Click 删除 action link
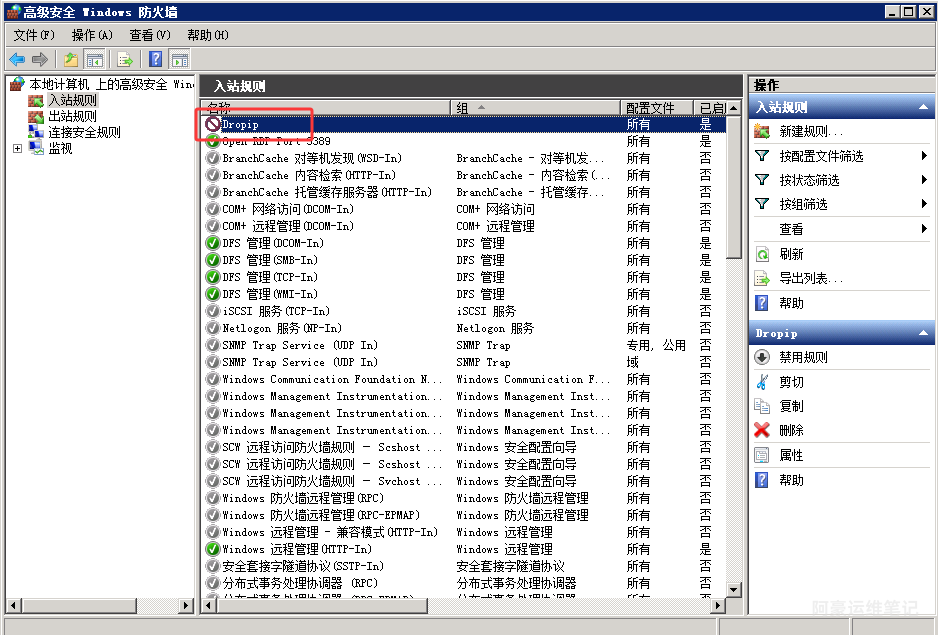The image size is (938, 635). tap(791, 430)
